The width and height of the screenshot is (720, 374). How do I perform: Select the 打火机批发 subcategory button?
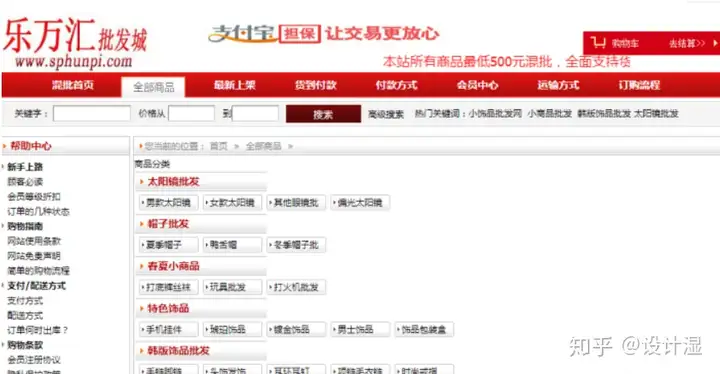click(296, 287)
